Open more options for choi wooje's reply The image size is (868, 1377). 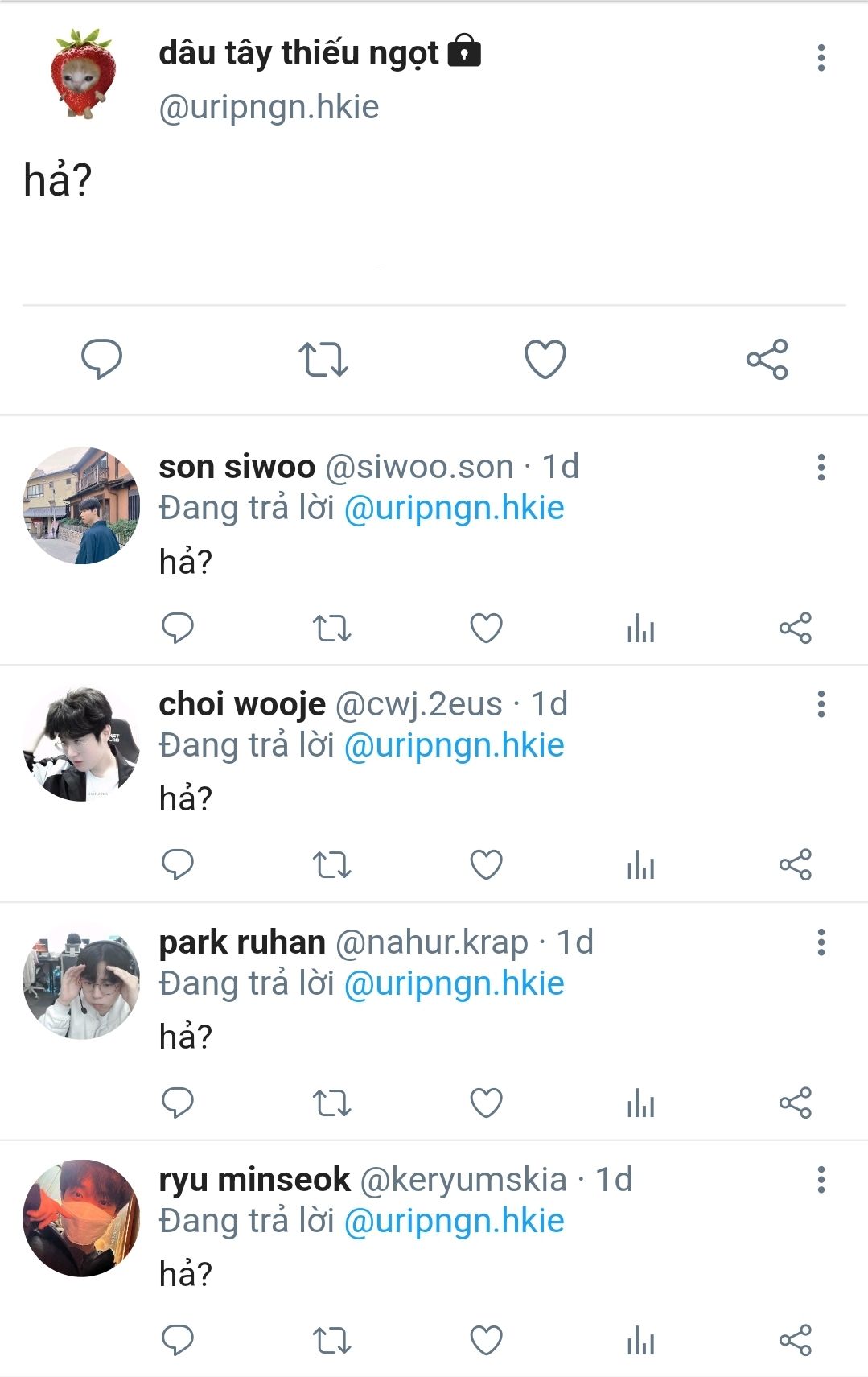pyautogui.click(x=821, y=704)
